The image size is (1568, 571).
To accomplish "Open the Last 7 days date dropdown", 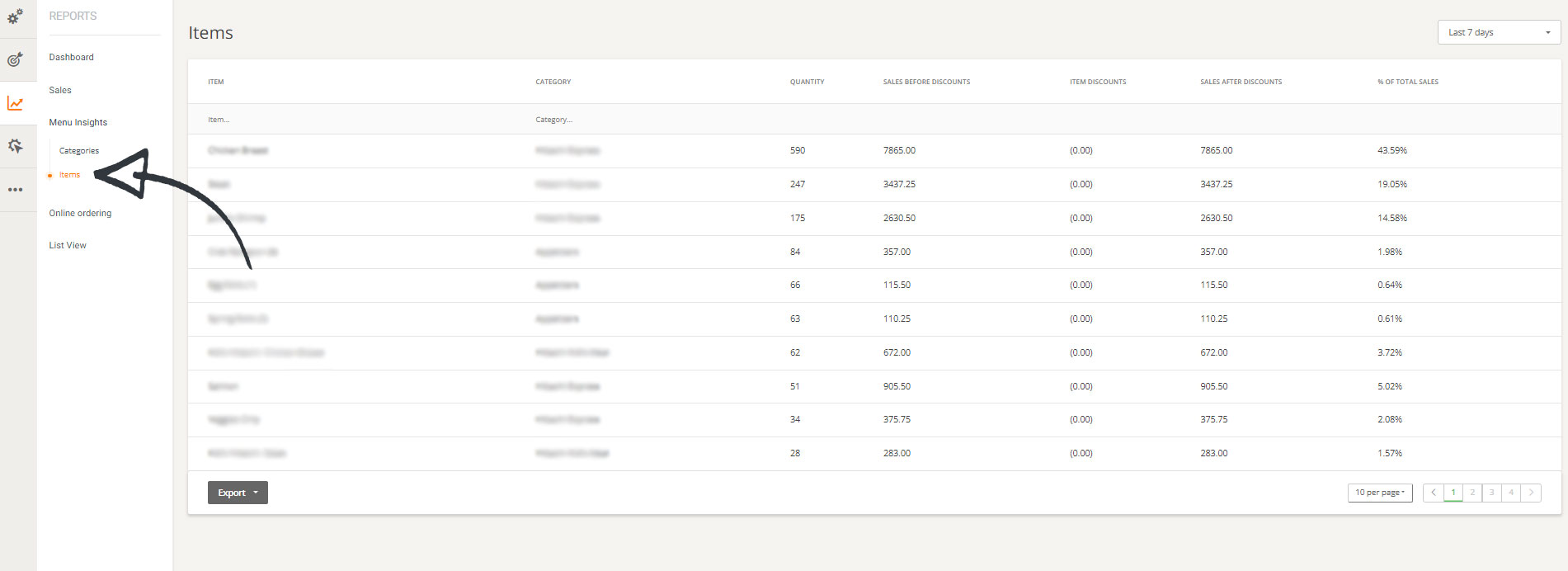I will pyautogui.click(x=1498, y=32).
